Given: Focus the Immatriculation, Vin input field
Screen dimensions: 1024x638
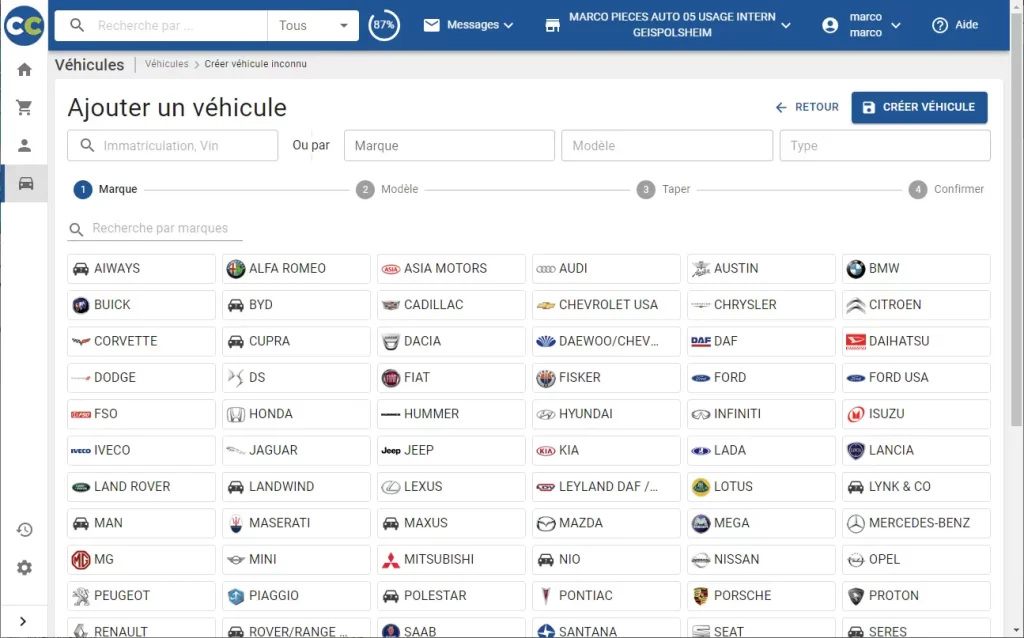Looking at the screenshot, I should tap(172, 146).
